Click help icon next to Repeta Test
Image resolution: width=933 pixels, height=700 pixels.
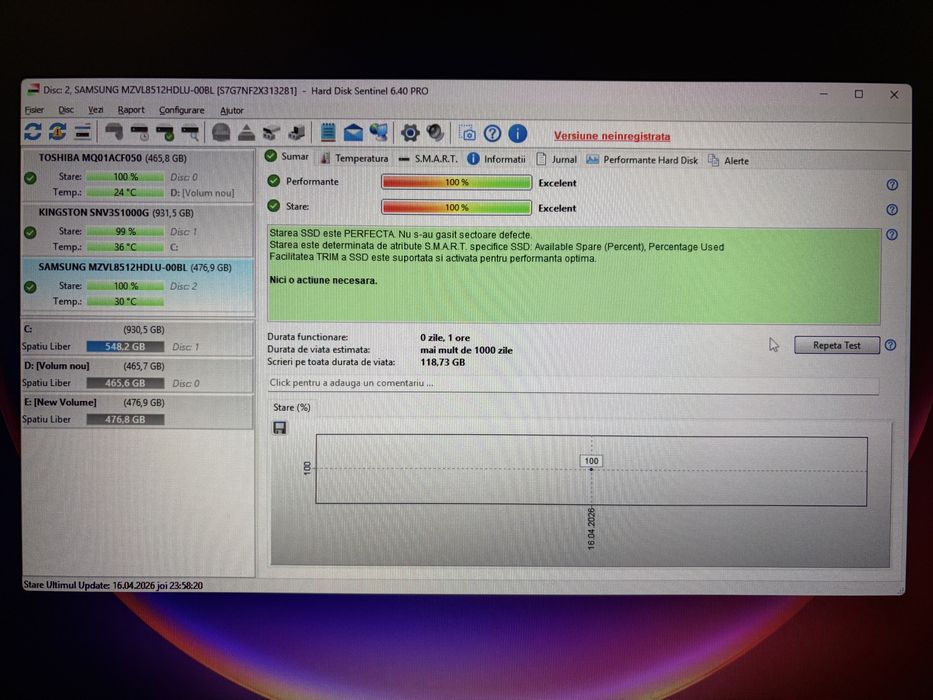coord(891,345)
